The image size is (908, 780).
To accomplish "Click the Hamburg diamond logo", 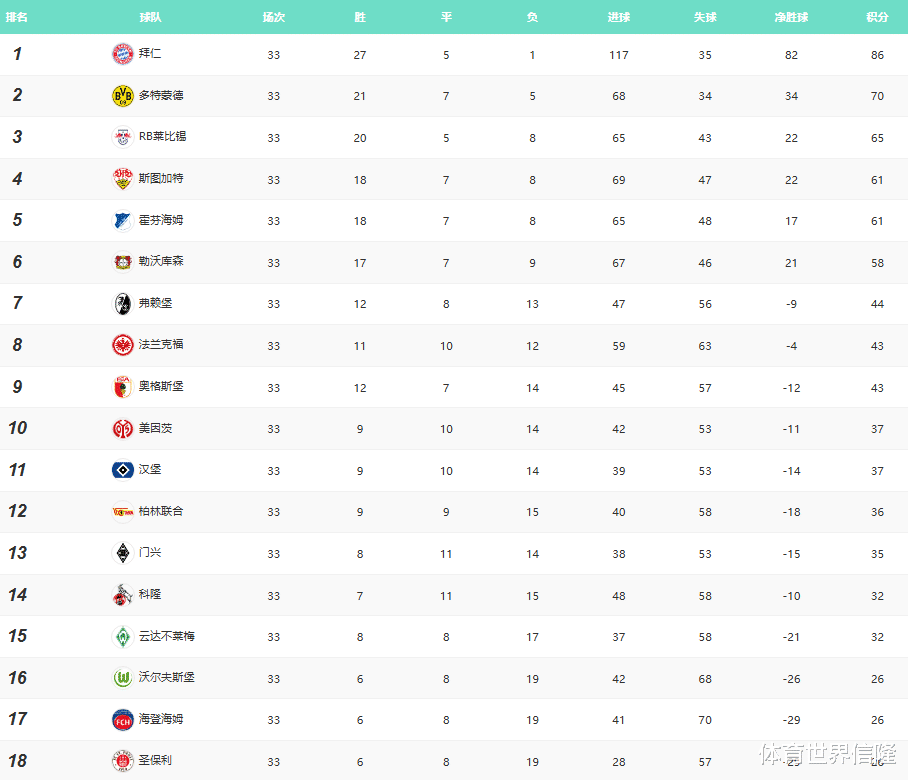I will point(122,470).
